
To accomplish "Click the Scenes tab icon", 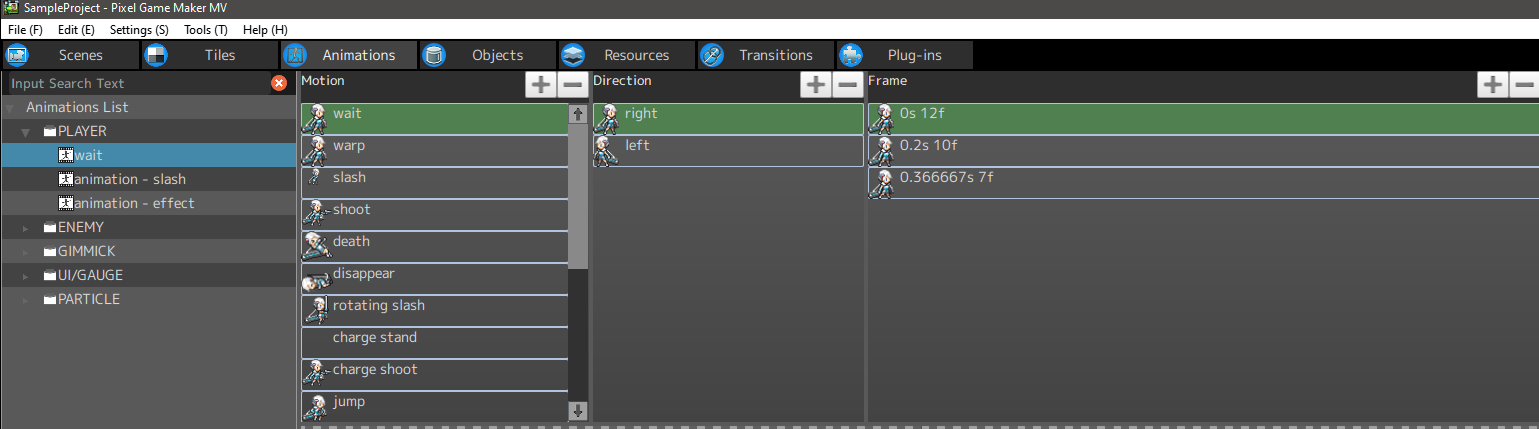I will 18,55.
